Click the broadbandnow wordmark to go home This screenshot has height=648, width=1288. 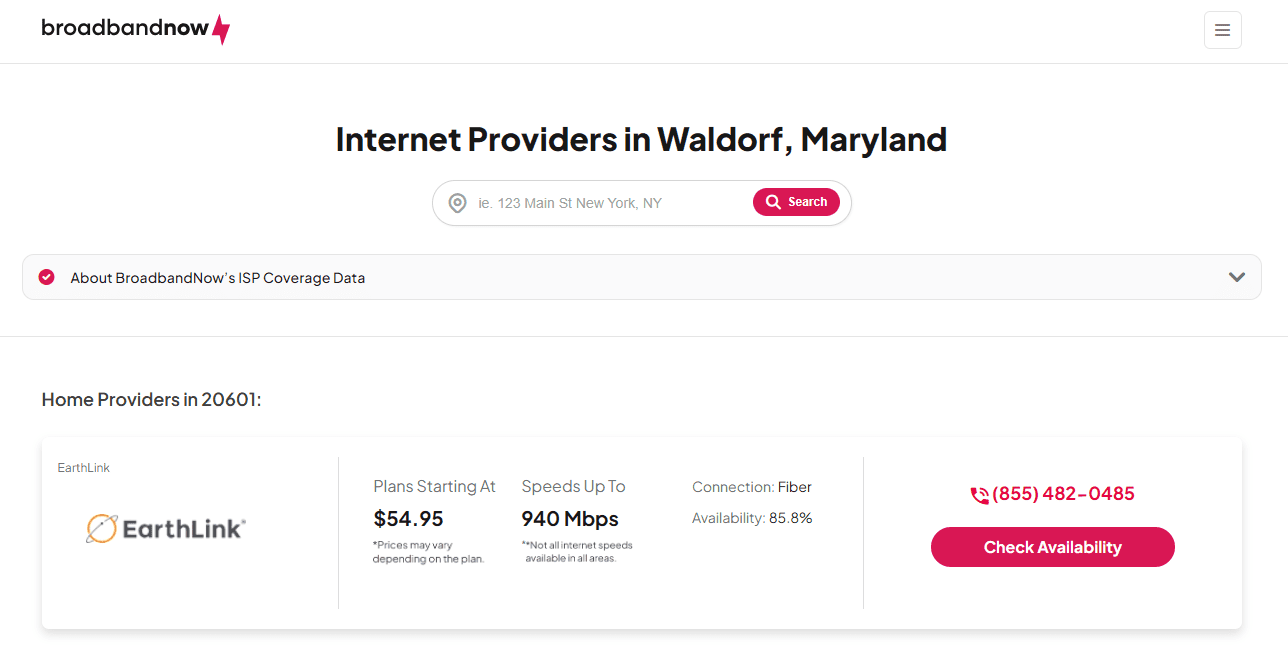click(x=124, y=28)
